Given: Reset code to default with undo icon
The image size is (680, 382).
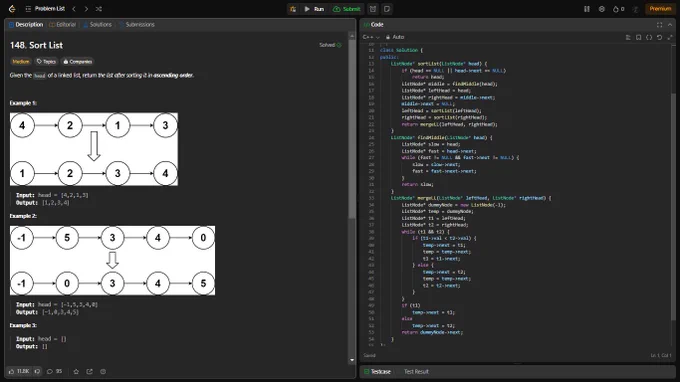Looking at the screenshot, I should [x=659, y=37].
